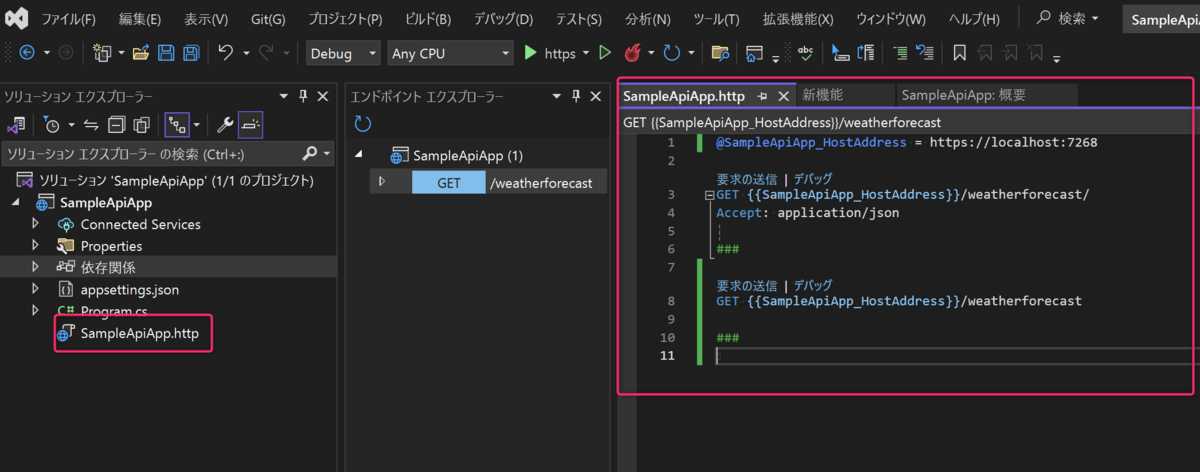Click Show All Files stacked pages icon
This screenshot has height=472, width=1200.
tap(141, 125)
